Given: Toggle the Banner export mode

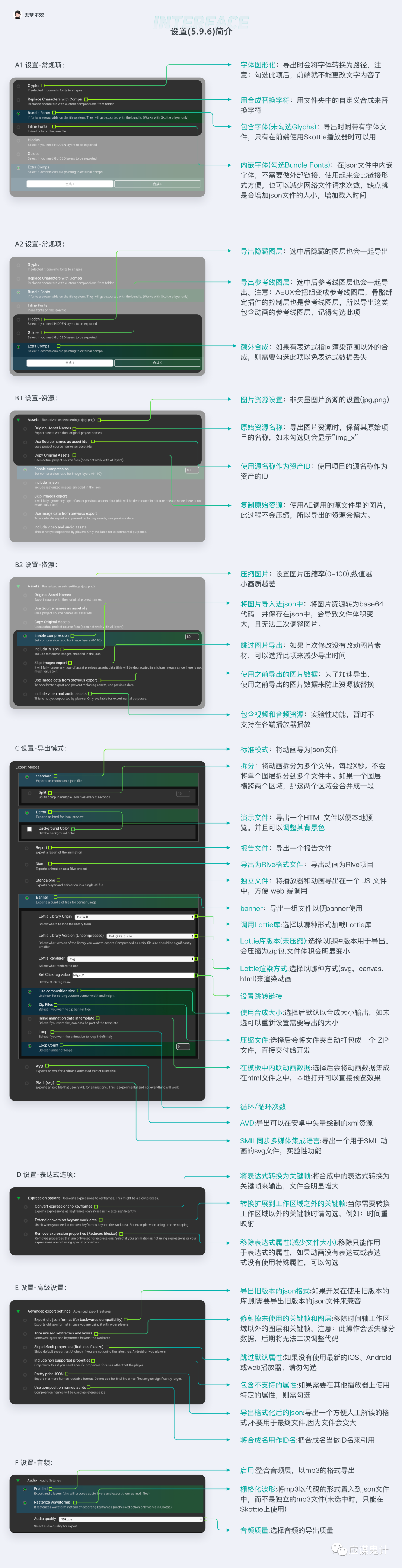Looking at the screenshot, I should click(27, 898).
